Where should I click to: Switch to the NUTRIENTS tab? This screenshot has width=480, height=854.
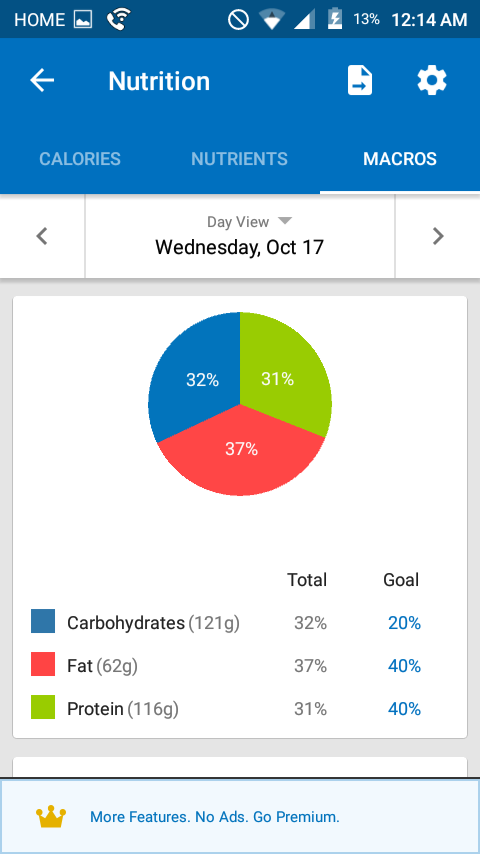240,158
